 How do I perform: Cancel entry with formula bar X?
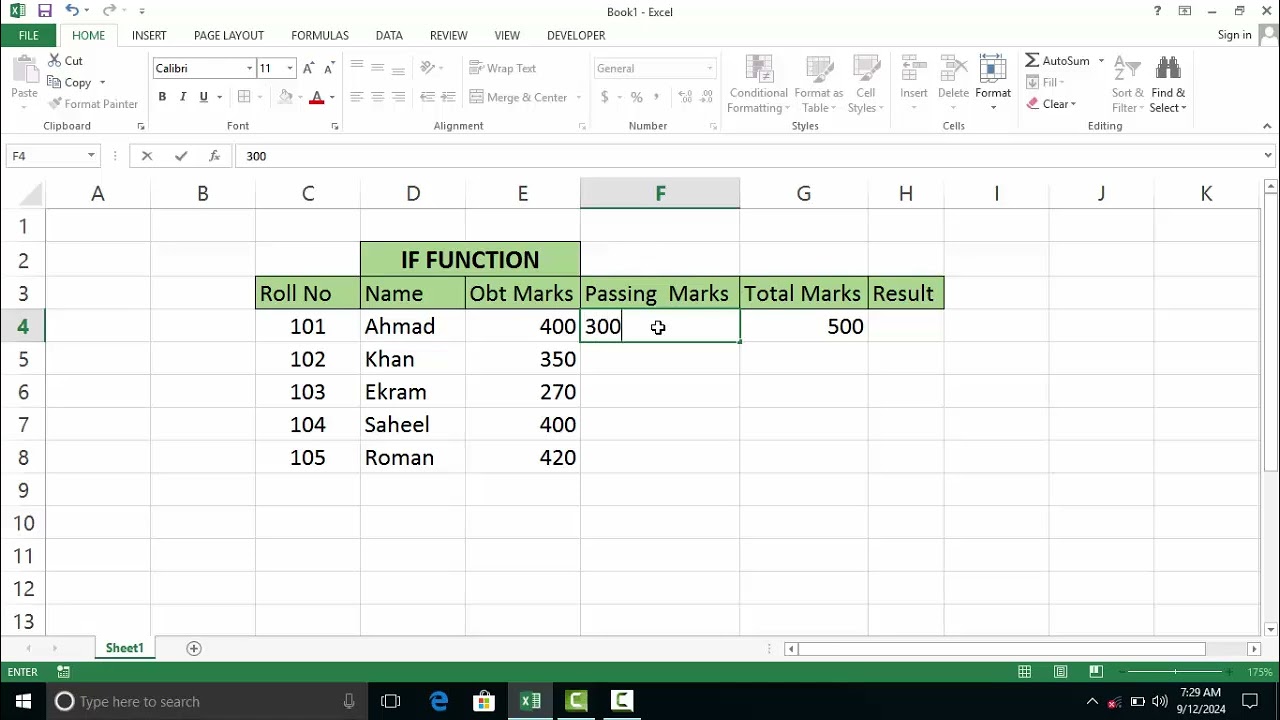pos(147,156)
